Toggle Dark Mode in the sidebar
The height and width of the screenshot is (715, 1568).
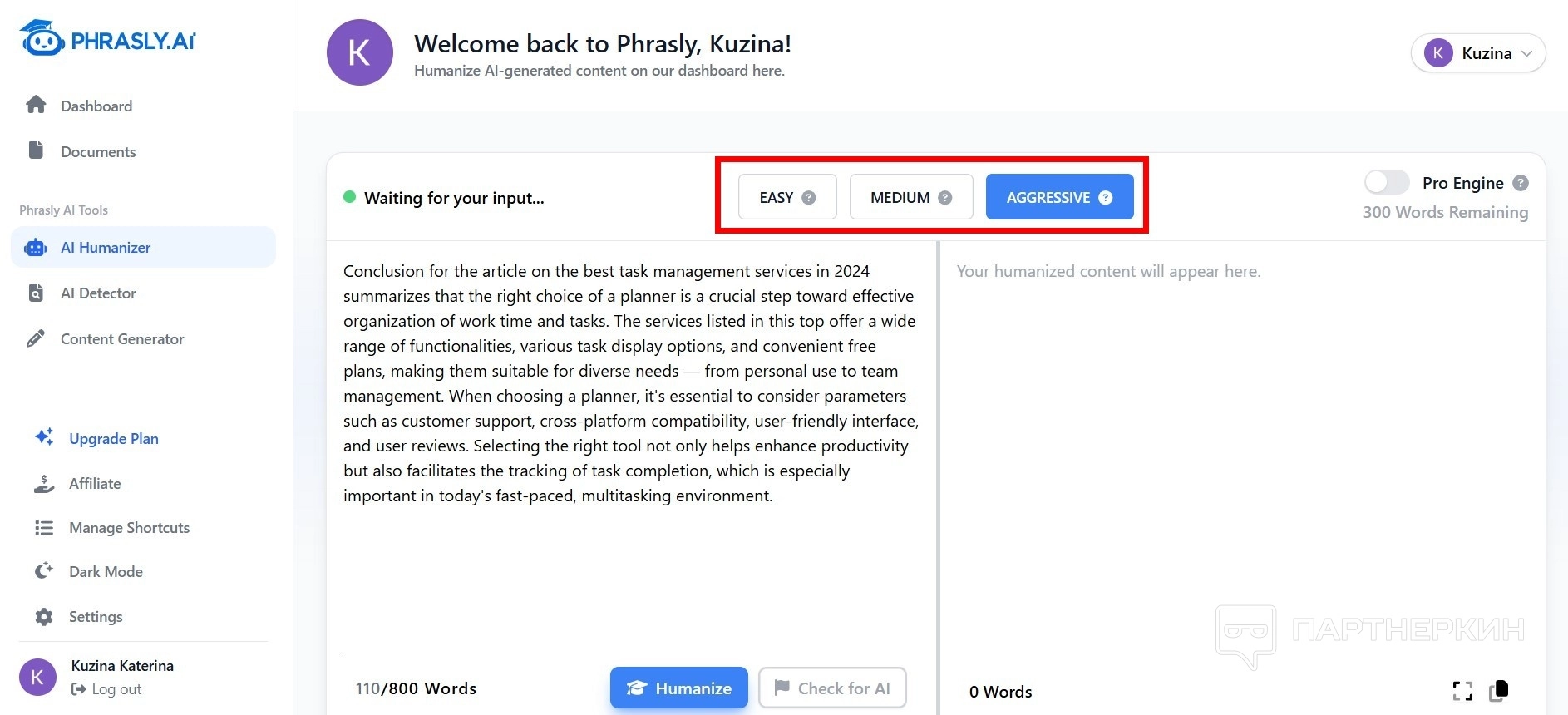click(106, 572)
